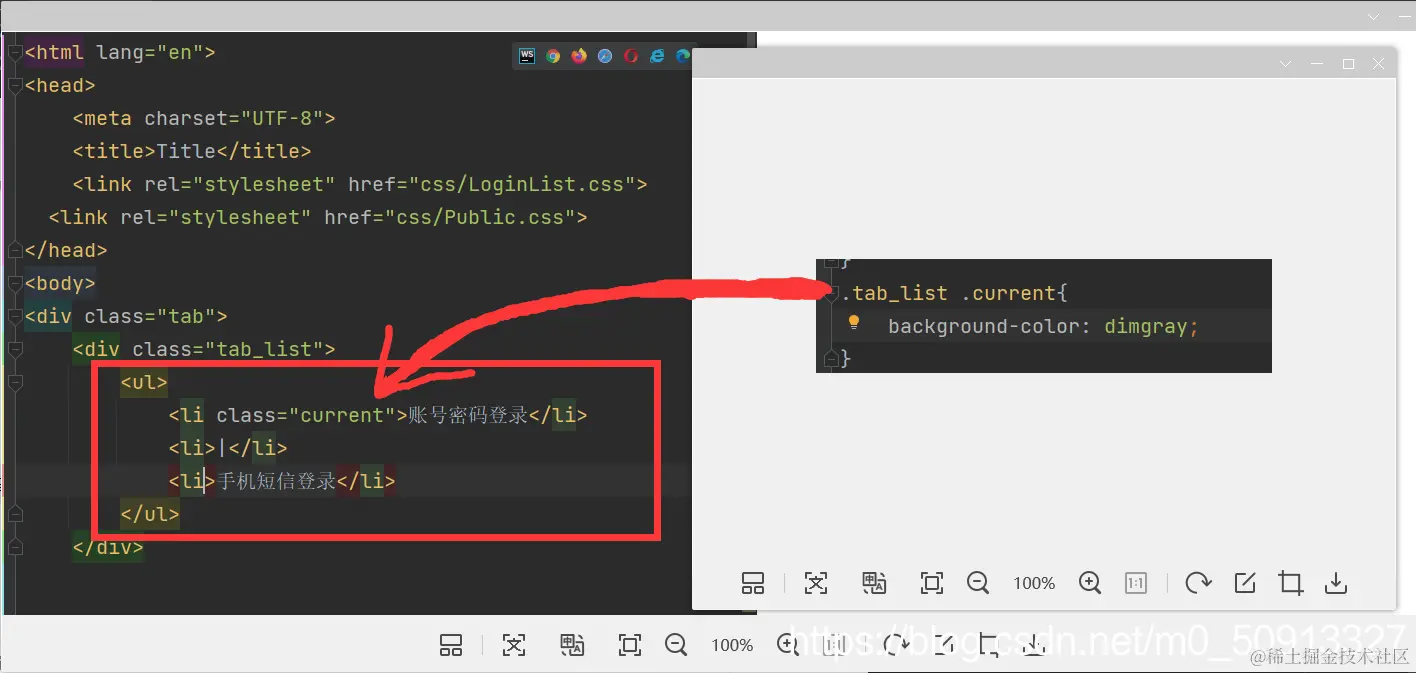Select crop tool in front viewer toolbar
1416x673 pixels.
(x=1291, y=583)
